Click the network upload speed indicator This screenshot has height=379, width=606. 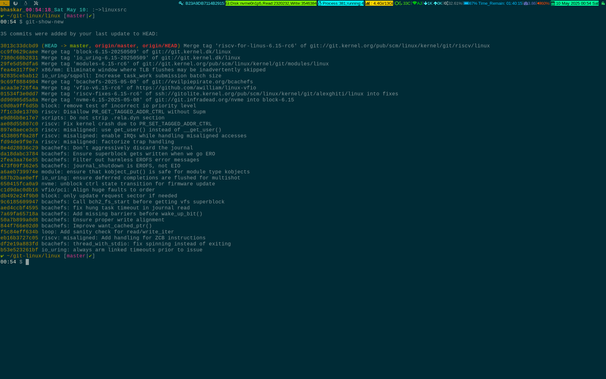pyautogui.click(x=438, y=3)
